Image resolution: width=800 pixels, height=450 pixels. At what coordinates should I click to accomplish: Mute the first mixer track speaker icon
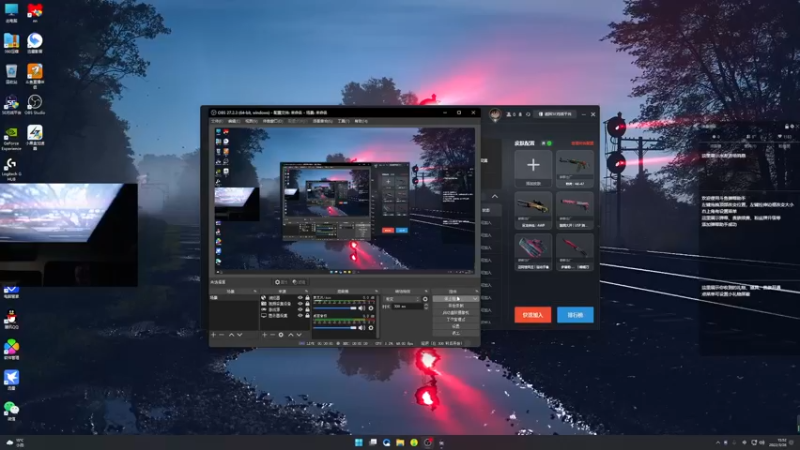pos(362,308)
